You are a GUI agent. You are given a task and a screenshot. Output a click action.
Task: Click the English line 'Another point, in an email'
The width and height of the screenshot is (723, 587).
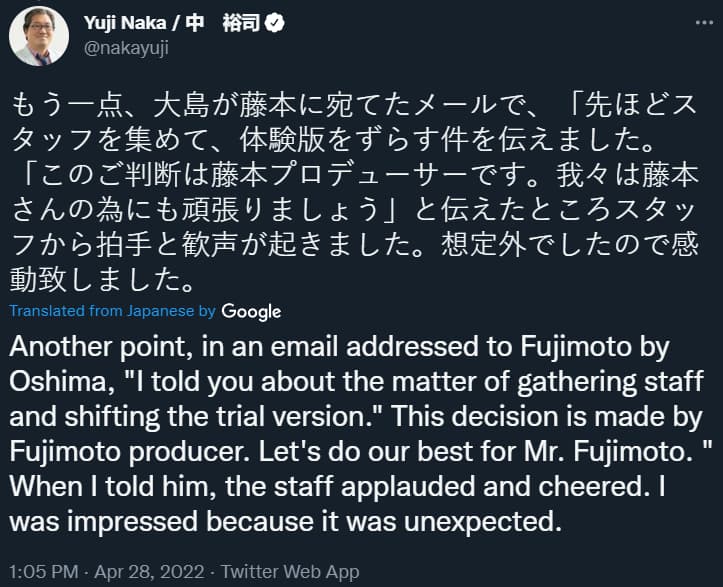pyautogui.click(x=339, y=347)
